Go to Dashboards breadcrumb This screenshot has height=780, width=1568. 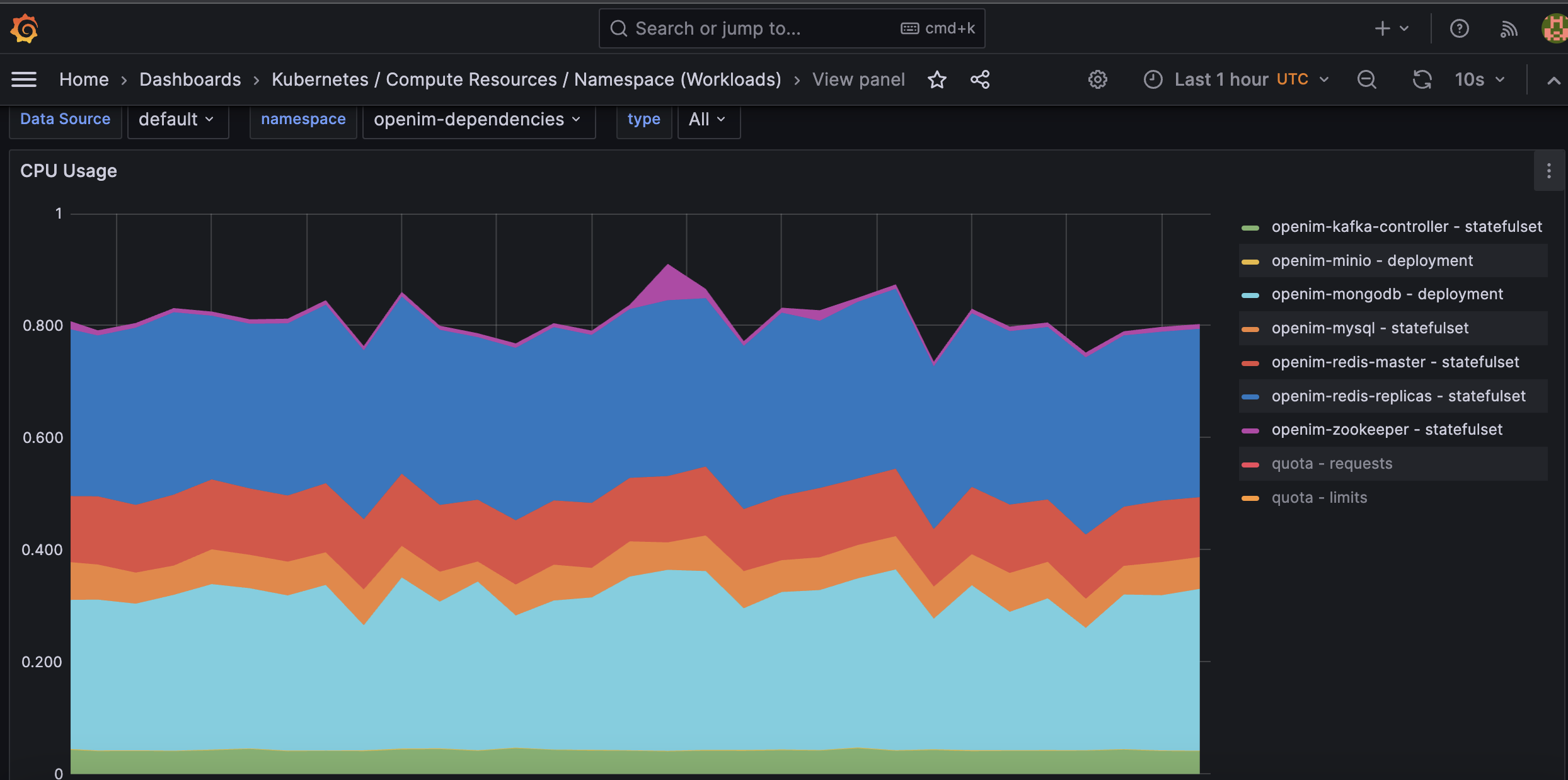point(190,79)
